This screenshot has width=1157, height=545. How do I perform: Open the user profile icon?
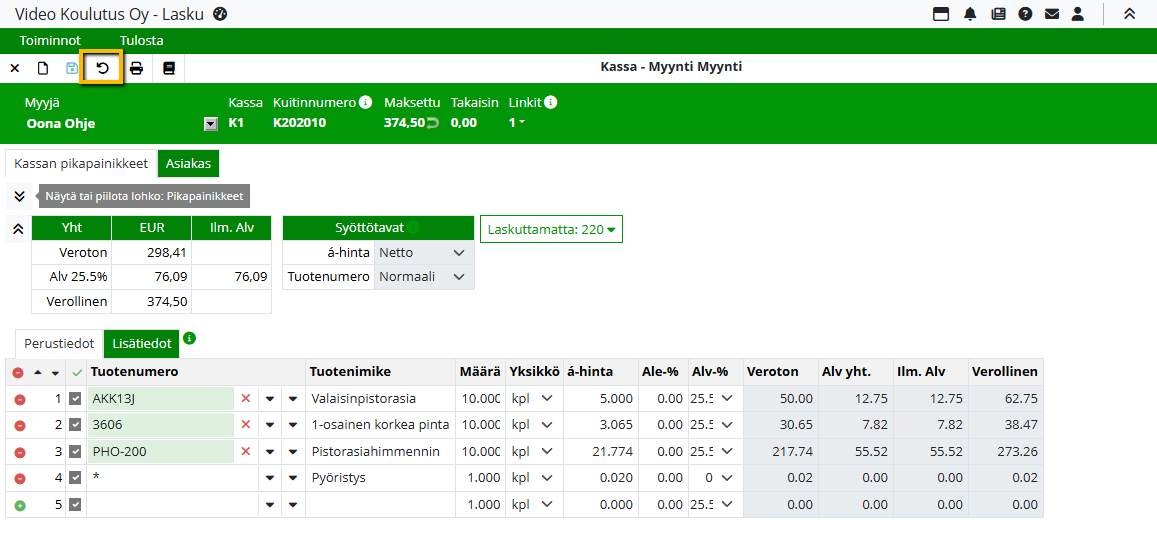pos(1077,14)
